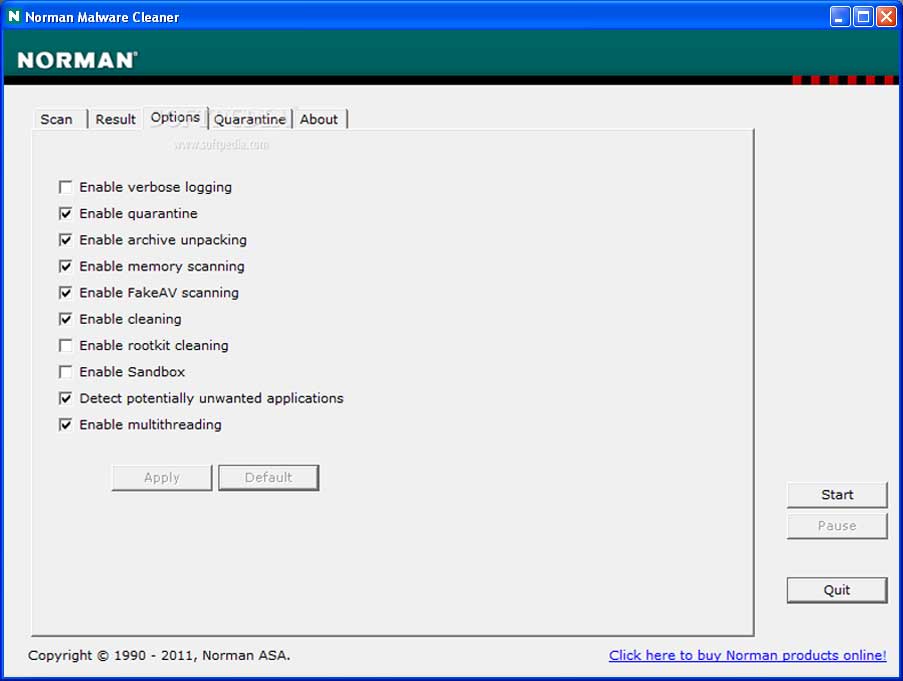Toggle Detect potentially unwanted applications
The width and height of the screenshot is (903, 681).
[66, 398]
